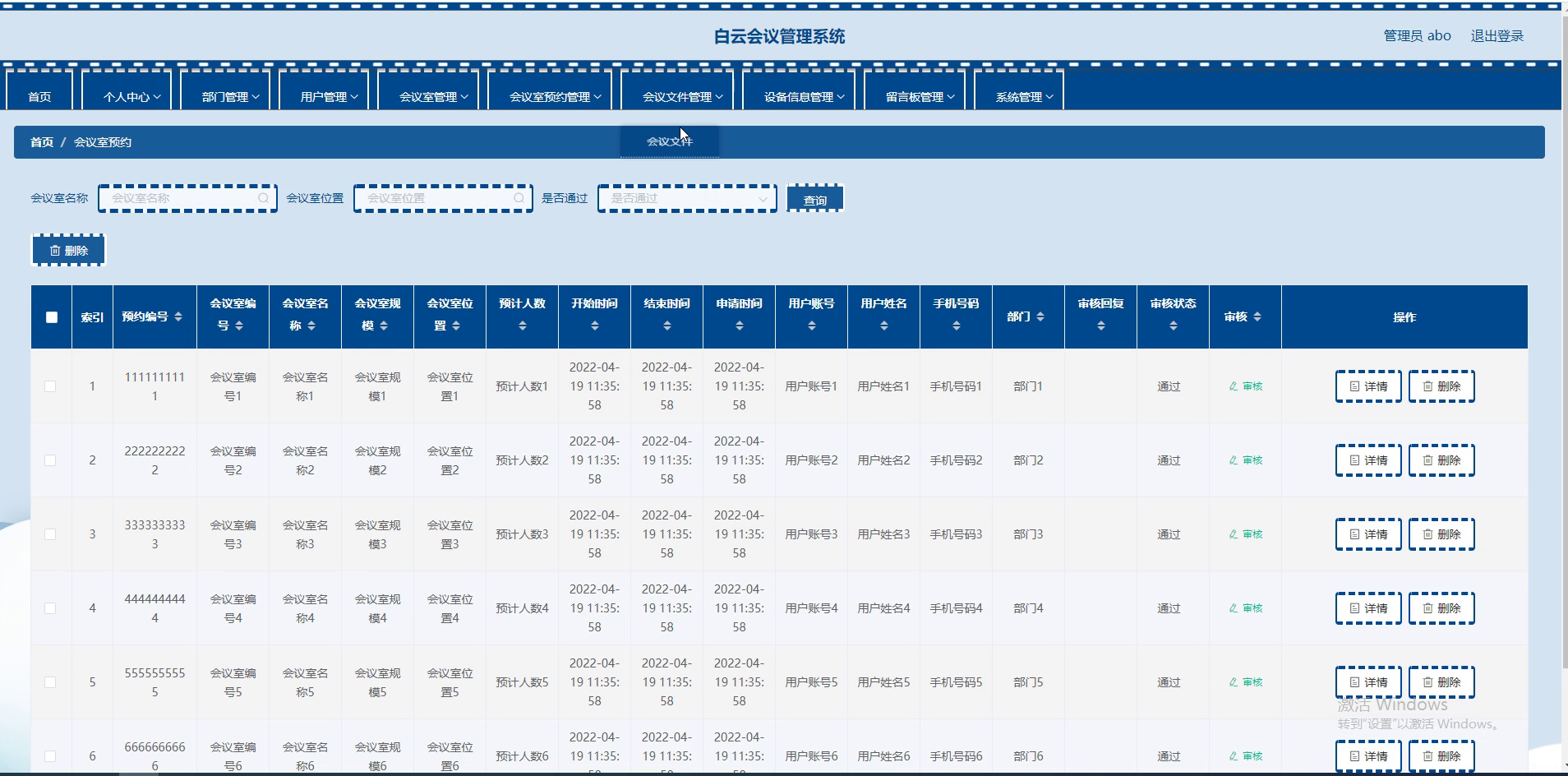This screenshot has width=1568, height=776.
Task: Click into 会议室名称 search field
Action: coord(187,198)
